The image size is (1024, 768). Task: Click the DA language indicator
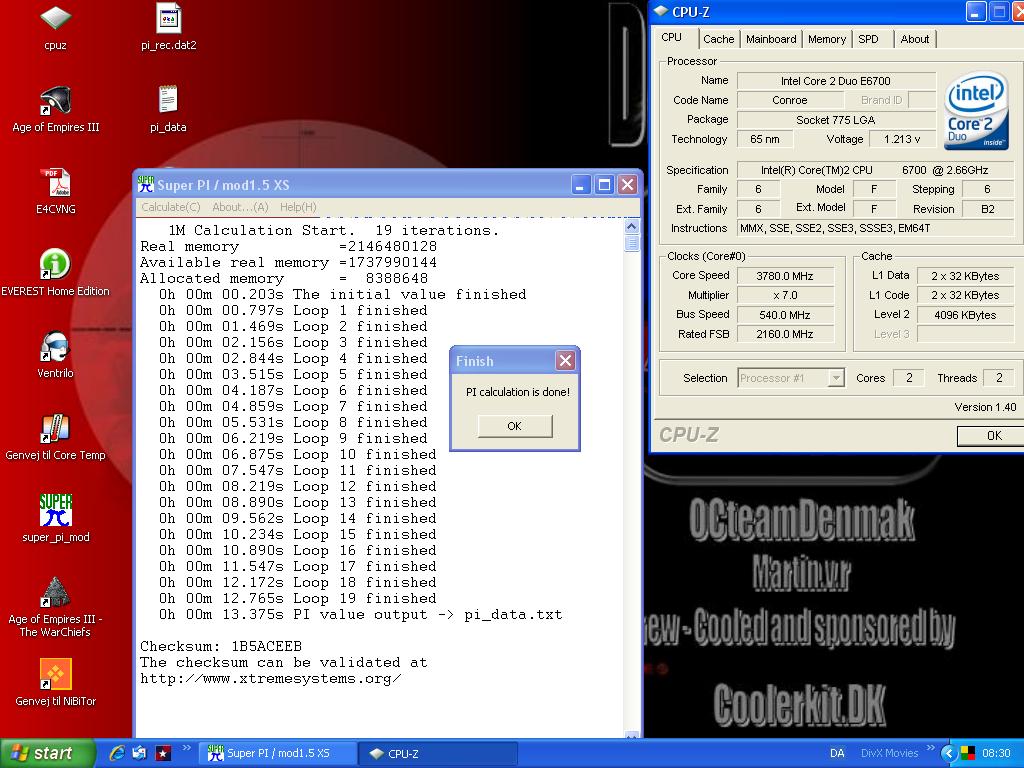click(837, 753)
